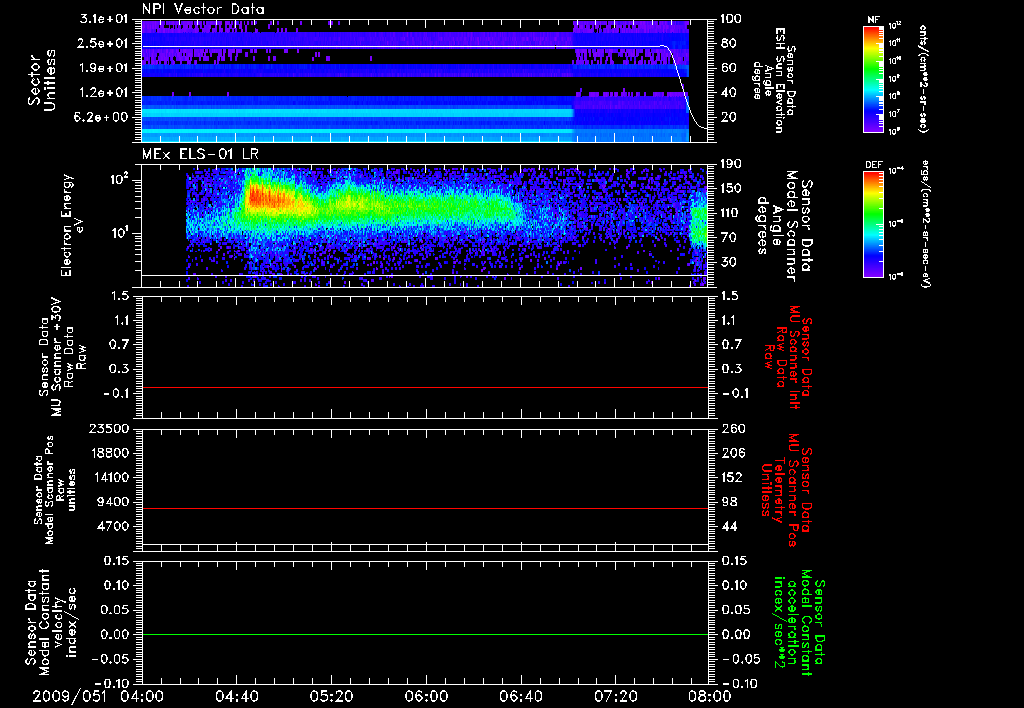Click the red "MU Scanner Intf Raw Data" label
1024x708 pixels.
click(786, 357)
